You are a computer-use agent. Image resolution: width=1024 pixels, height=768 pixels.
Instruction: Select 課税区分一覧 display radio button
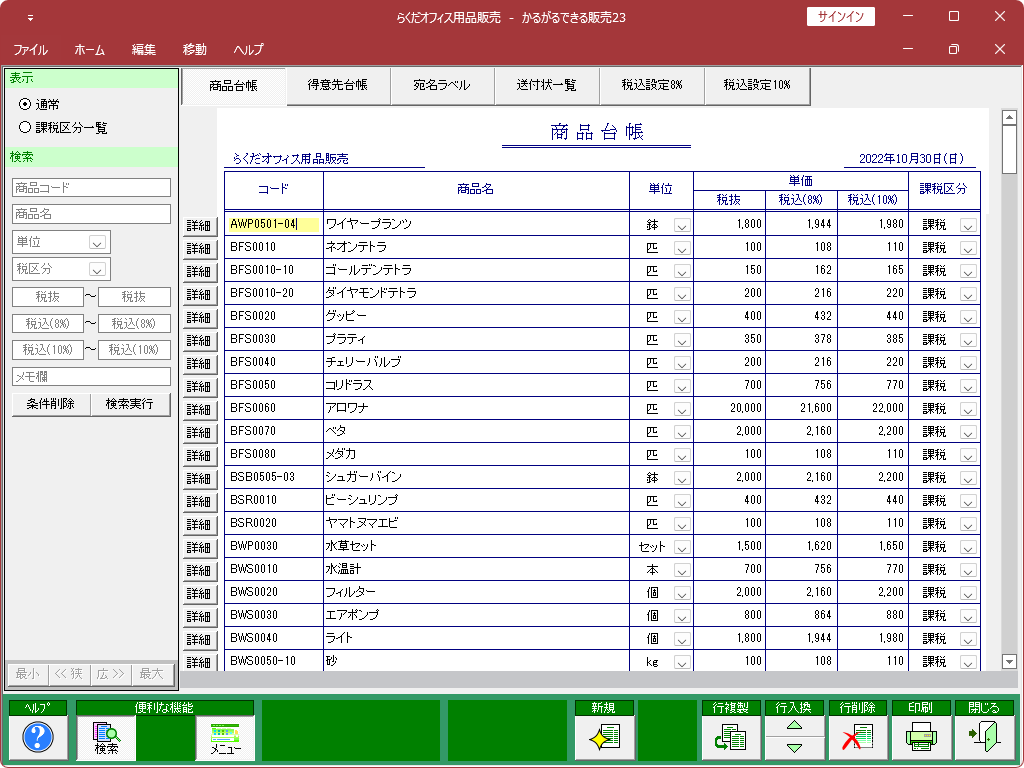tap(25, 127)
